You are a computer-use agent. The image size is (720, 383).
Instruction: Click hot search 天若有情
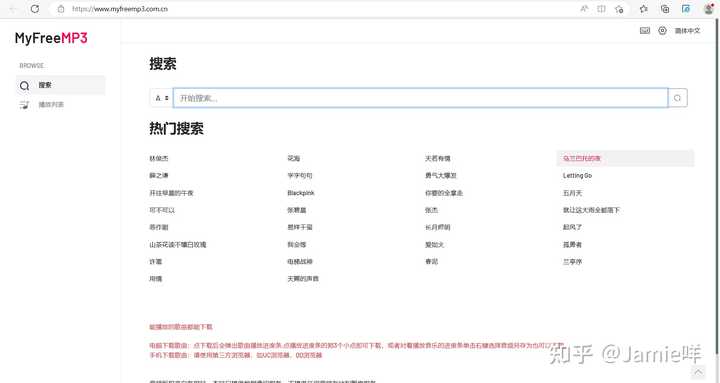click(438, 158)
